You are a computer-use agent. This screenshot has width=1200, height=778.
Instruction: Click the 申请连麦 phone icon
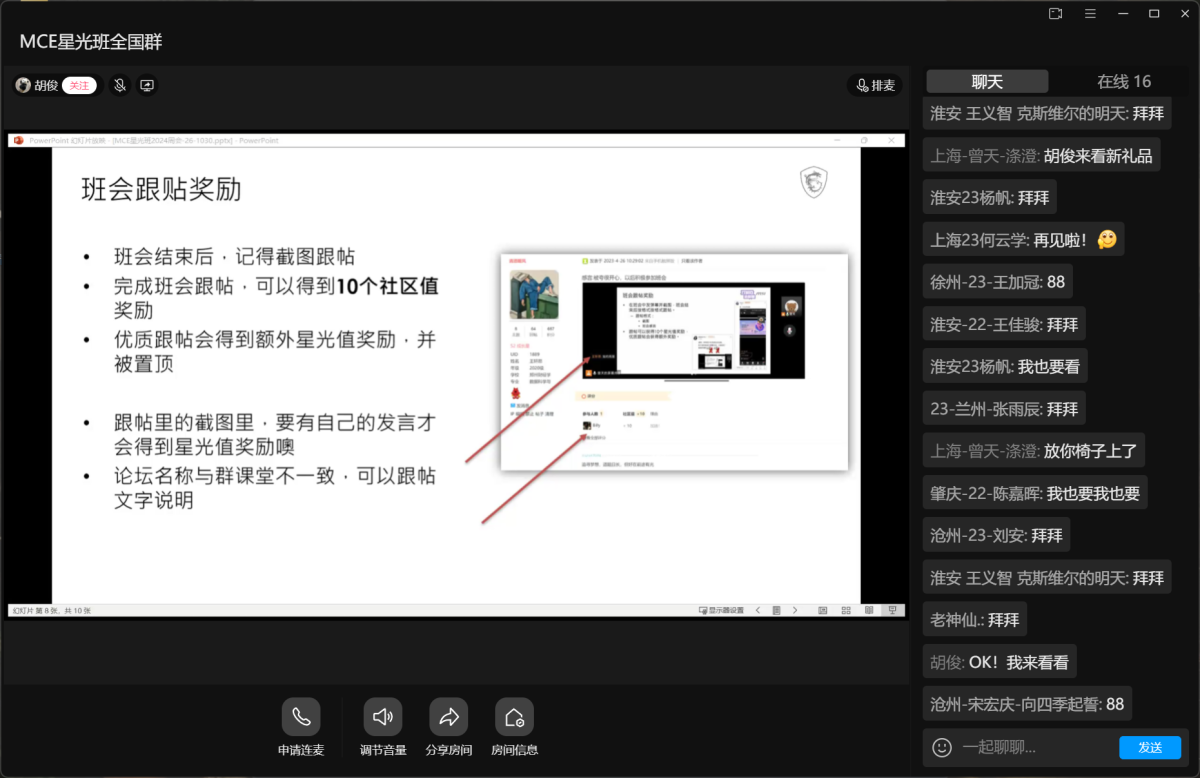[301, 717]
